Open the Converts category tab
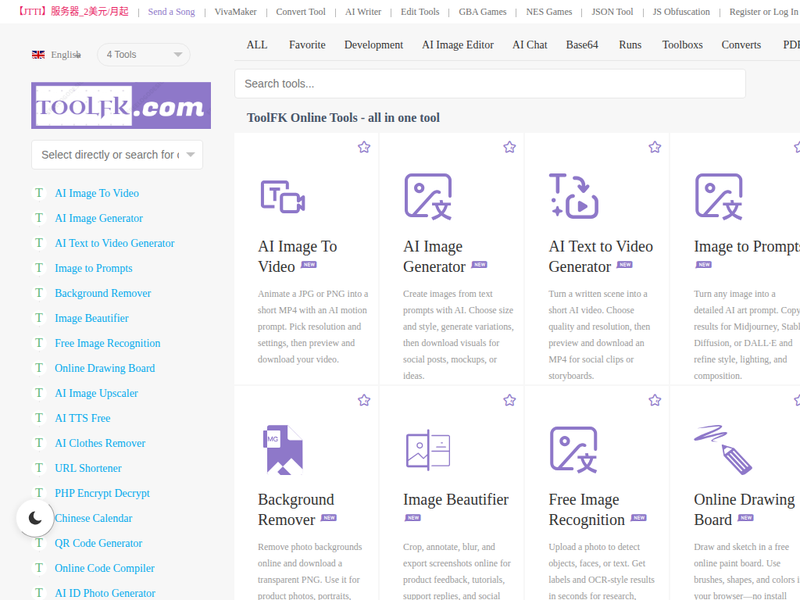 coord(741,45)
